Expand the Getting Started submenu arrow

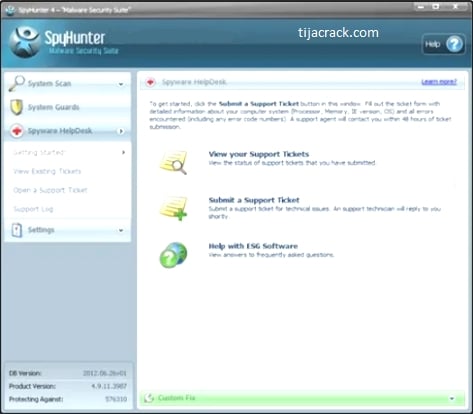coord(123,152)
